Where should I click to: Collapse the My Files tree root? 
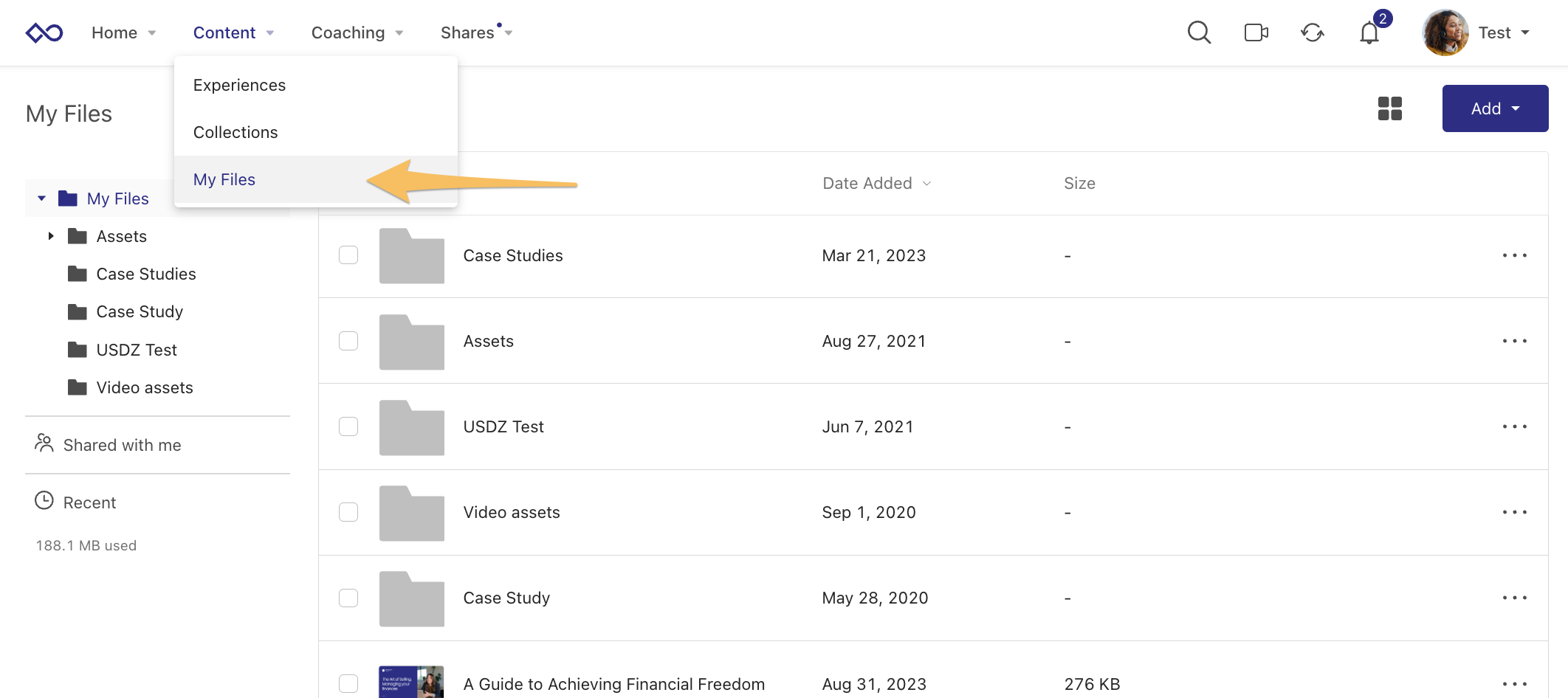click(42, 198)
